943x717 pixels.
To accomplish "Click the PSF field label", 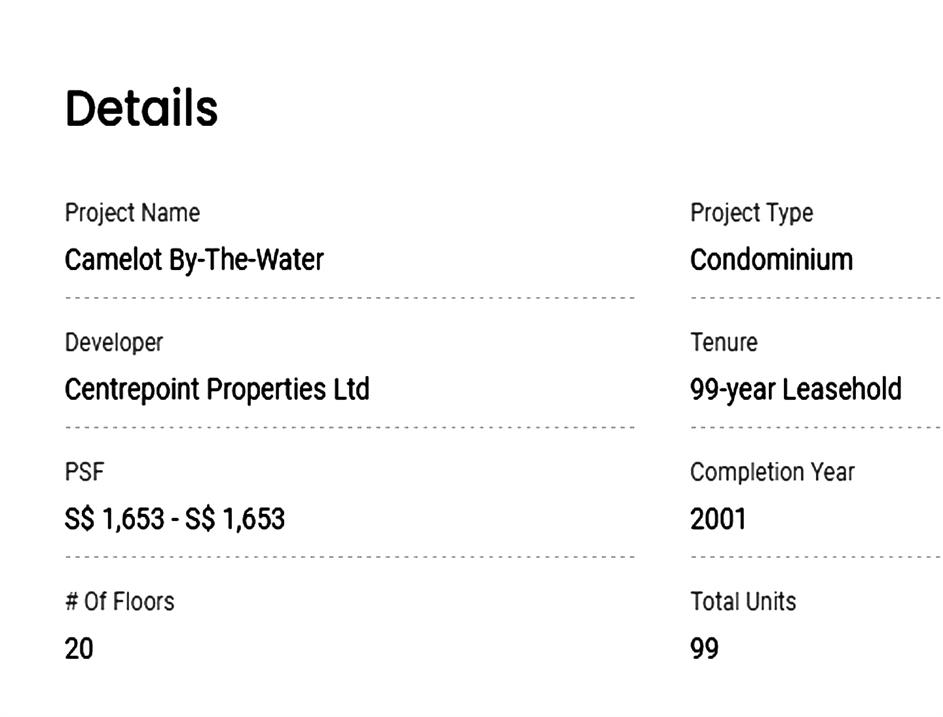I will click(x=84, y=472).
